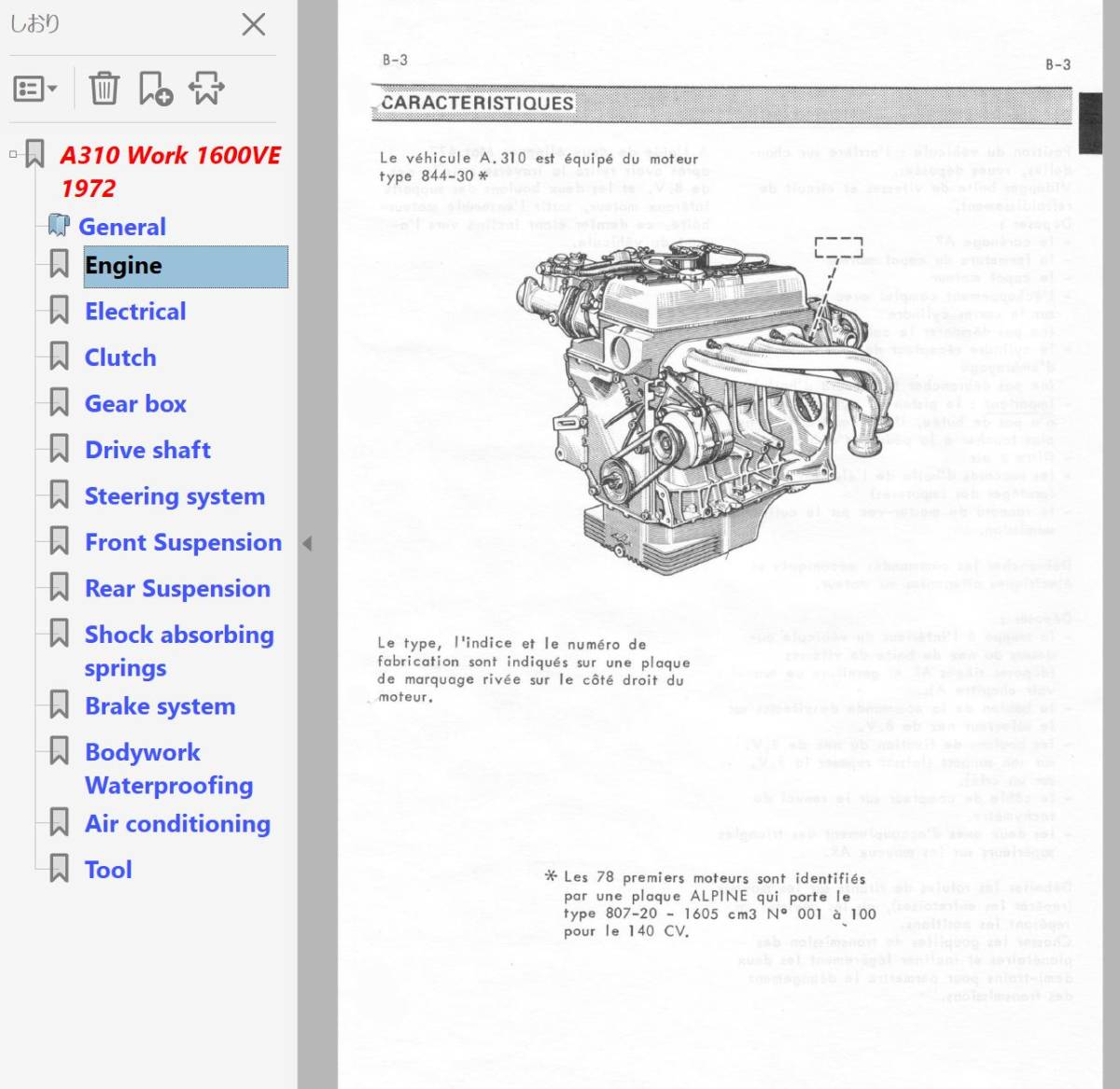Select the Engine bookmark
Screen dimensions: 1120x1089
point(186,266)
